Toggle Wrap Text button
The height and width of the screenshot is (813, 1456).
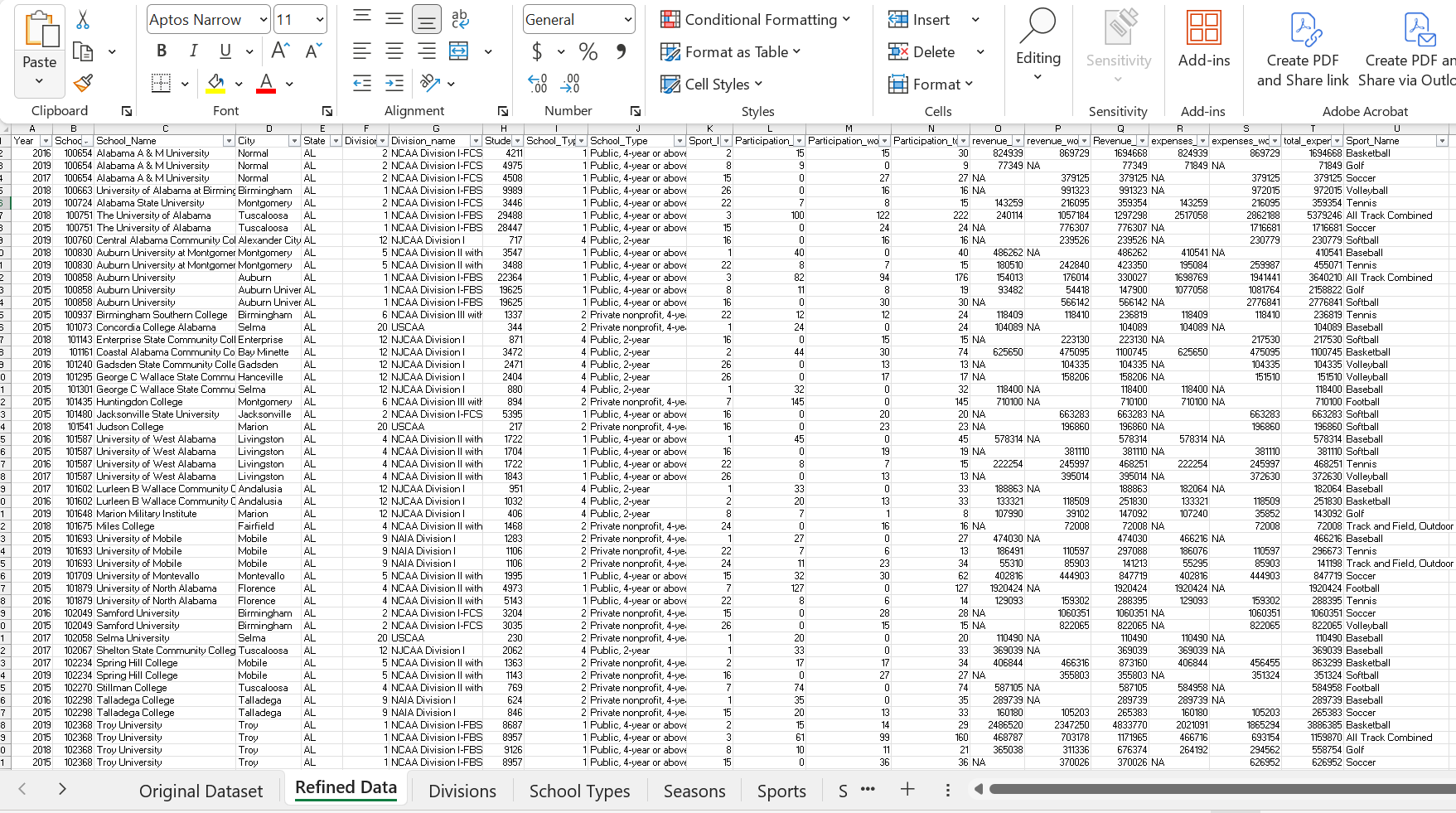pos(459,20)
